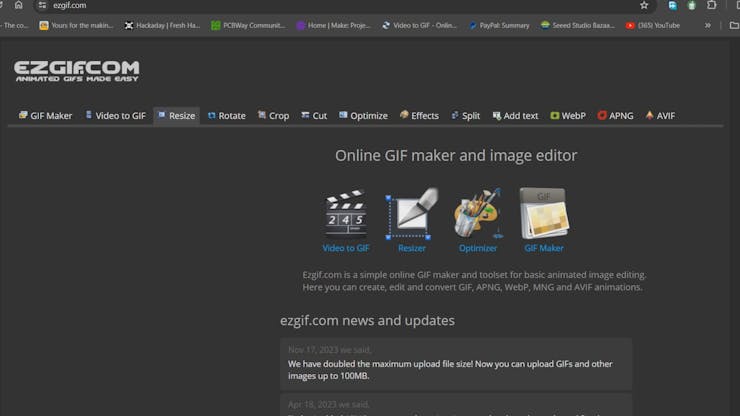Open the Video to GIF - Online bookmark

(420, 25)
